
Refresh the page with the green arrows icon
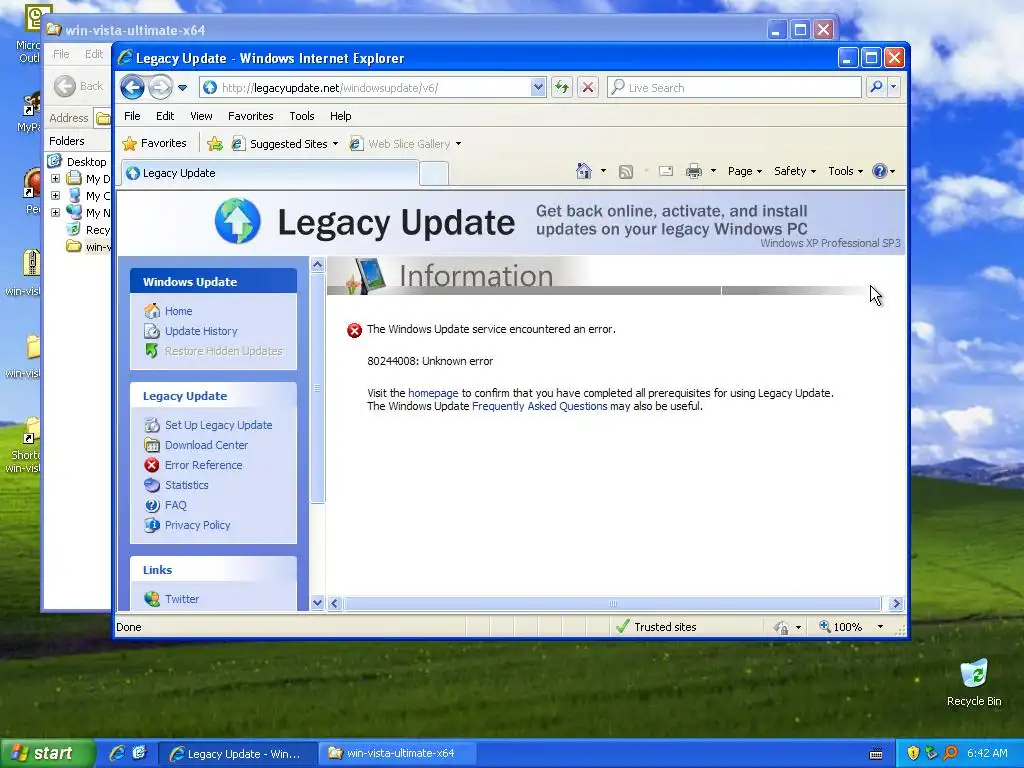click(562, 88)
